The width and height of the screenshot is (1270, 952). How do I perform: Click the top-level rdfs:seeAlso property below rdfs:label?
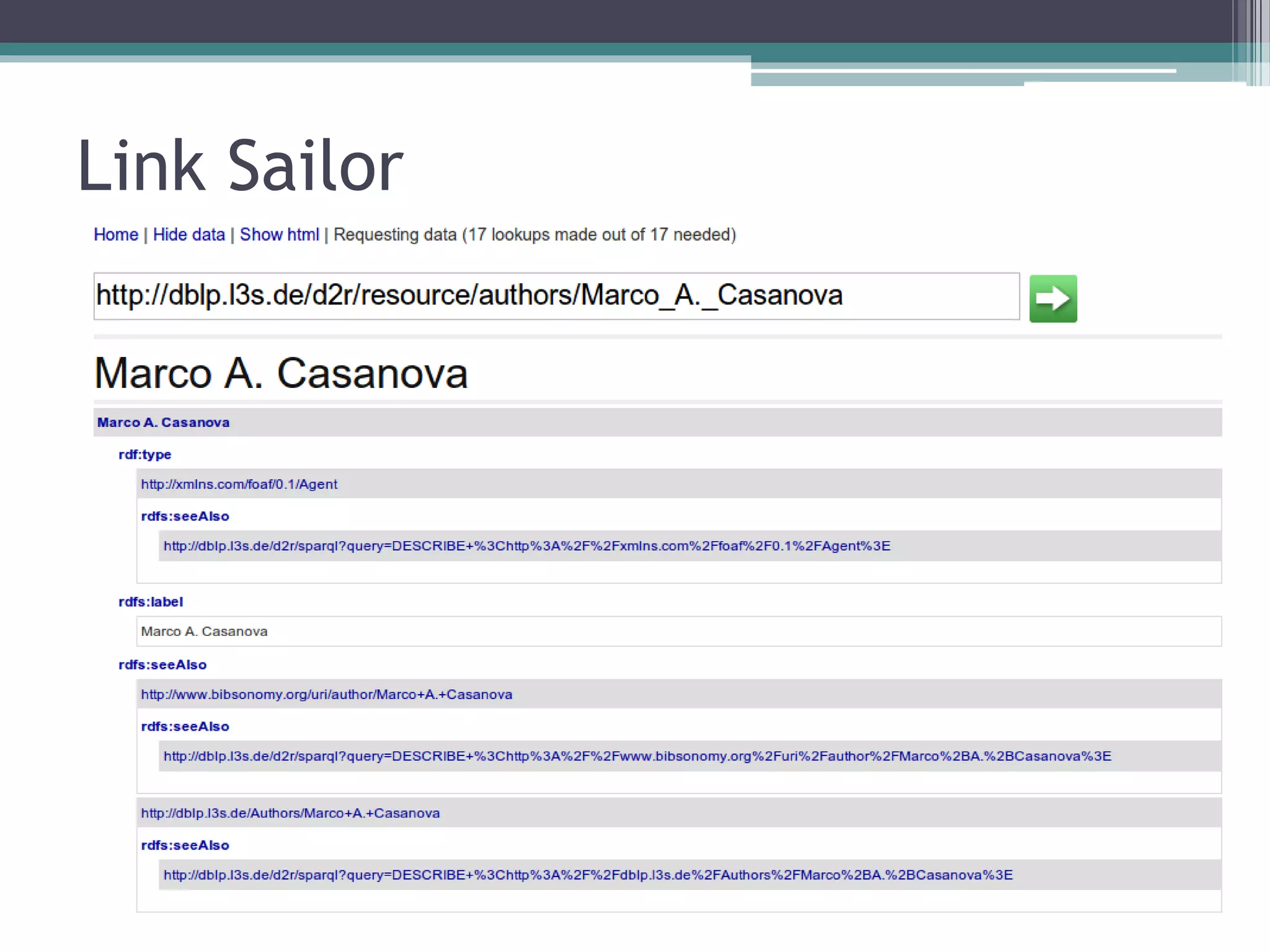(162, 665)
